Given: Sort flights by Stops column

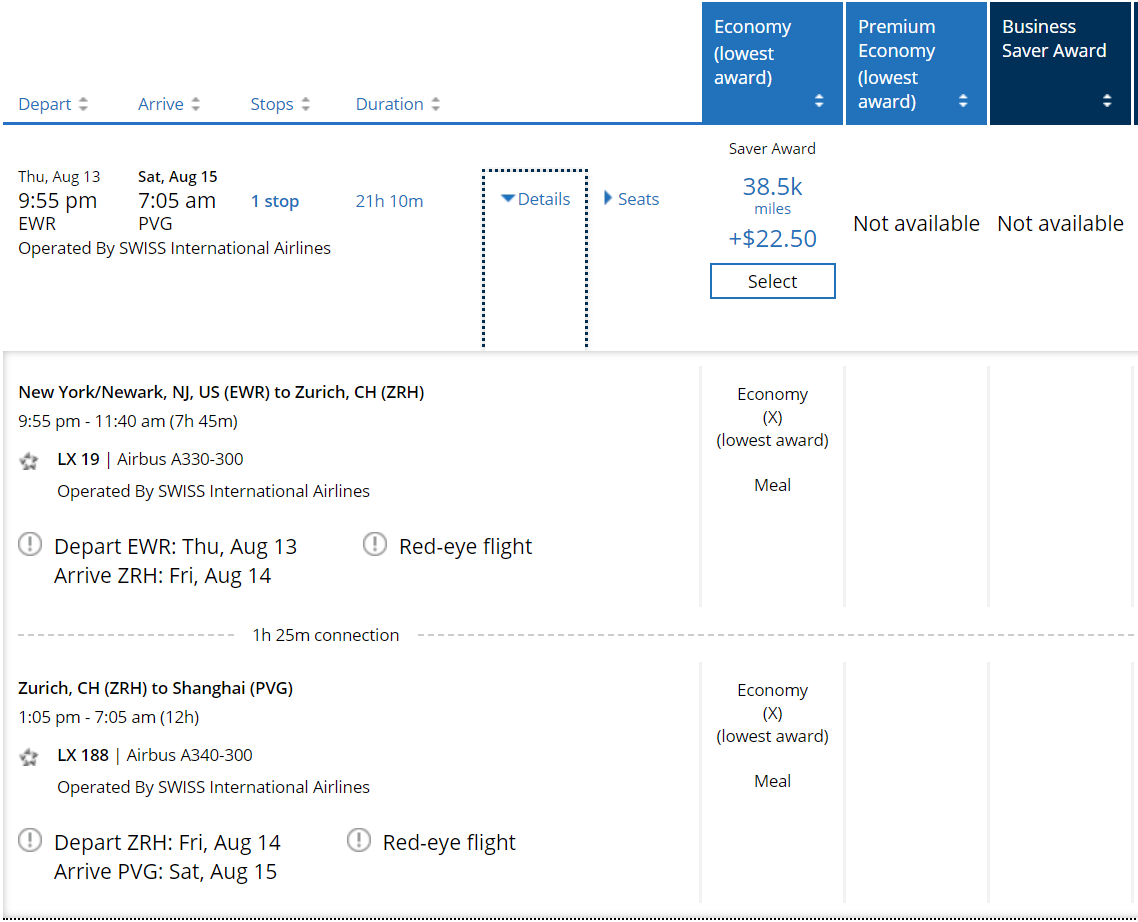Looking at the screenshot, I should (x=280, y=104).
